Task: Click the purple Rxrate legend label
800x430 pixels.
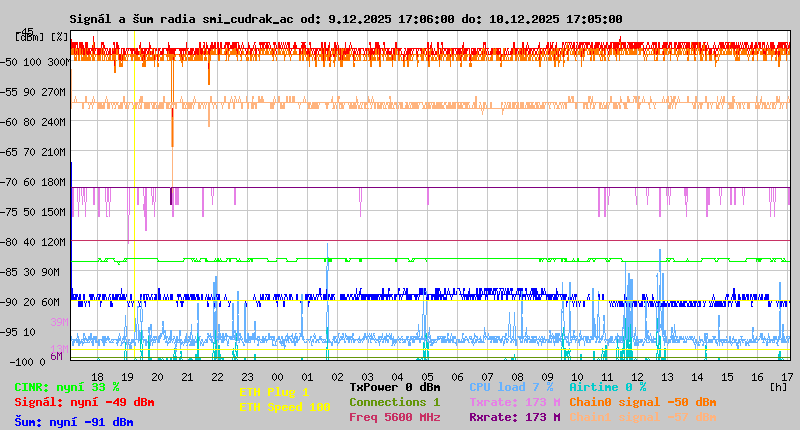Action: pyautogui.click(x=514, y=417)
